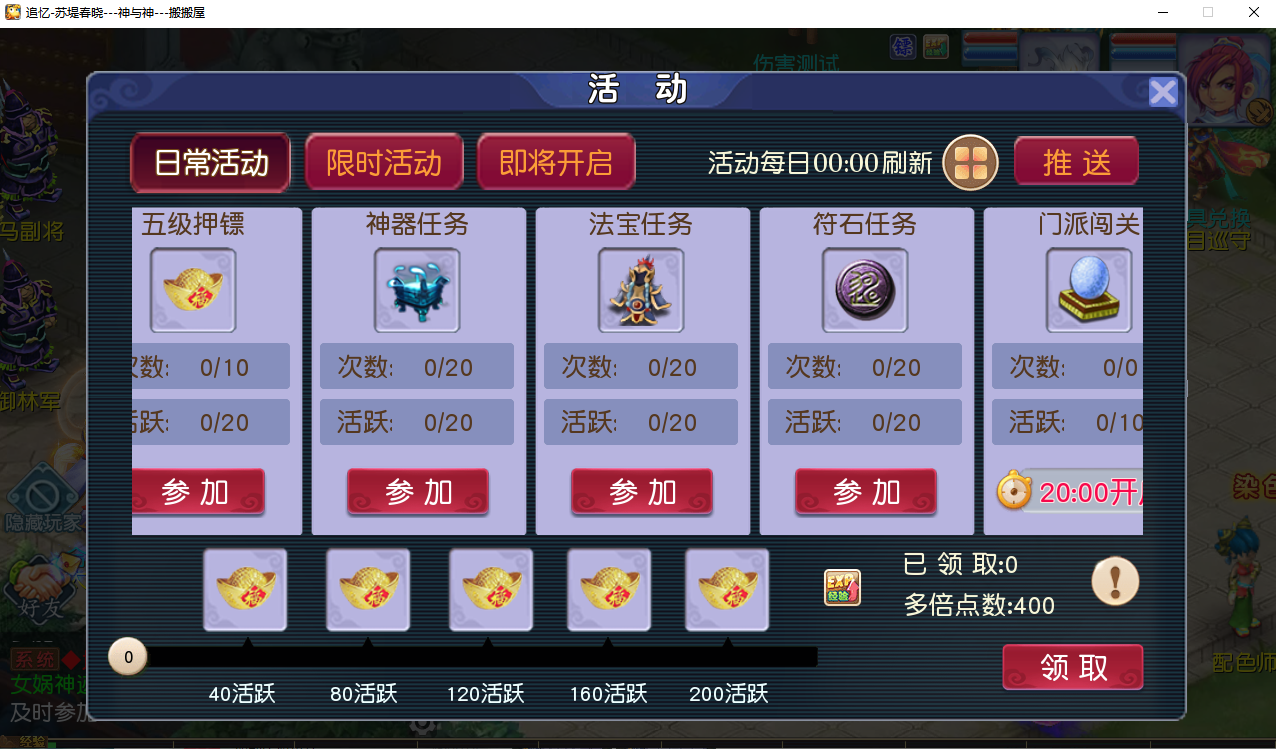Open the orange grid icon beside 推送
Screen dimensions: 1276x749
pyautogui.click(x=971, y=162)
